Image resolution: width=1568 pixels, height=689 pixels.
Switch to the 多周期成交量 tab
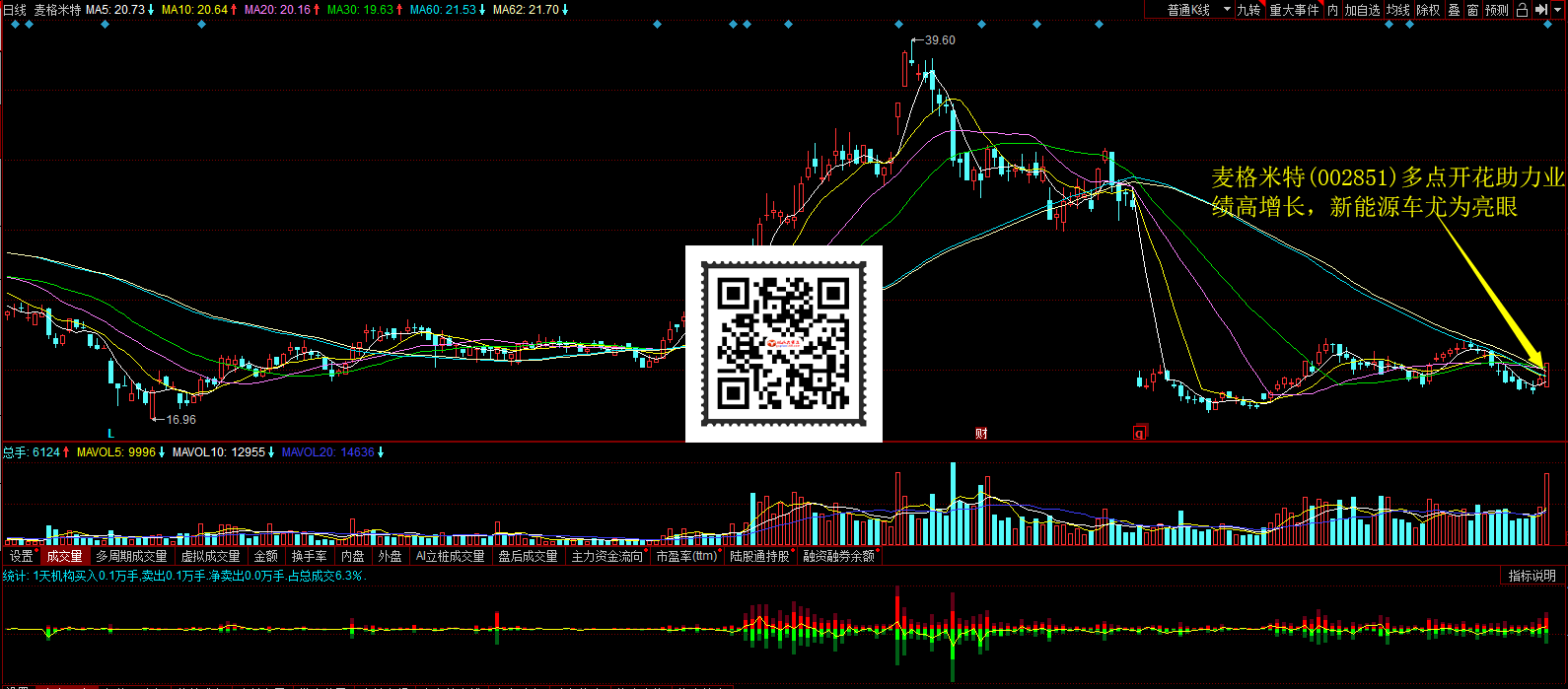pos(131,556)
